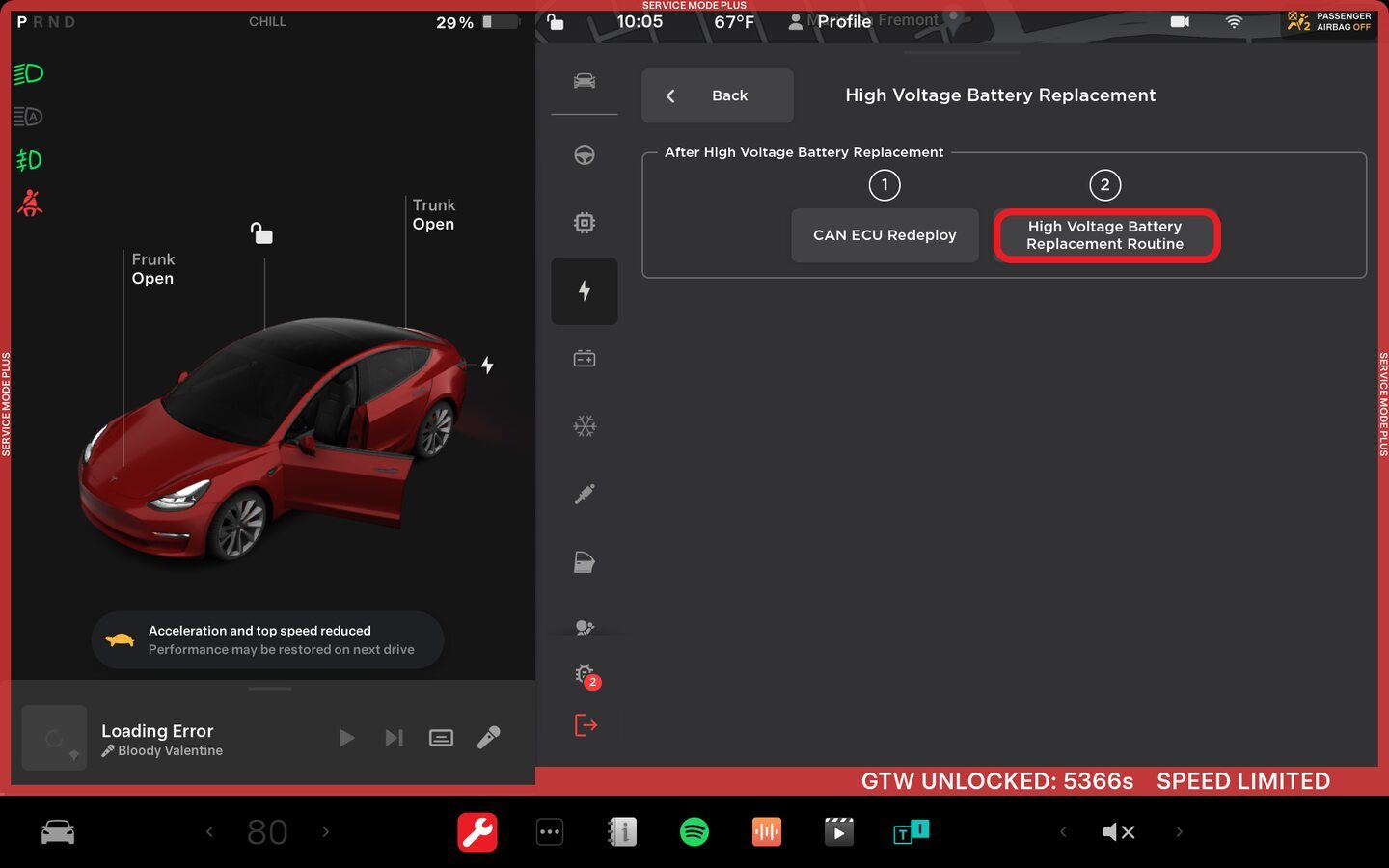Open the Profile menu in top bar

click(831, 21)
